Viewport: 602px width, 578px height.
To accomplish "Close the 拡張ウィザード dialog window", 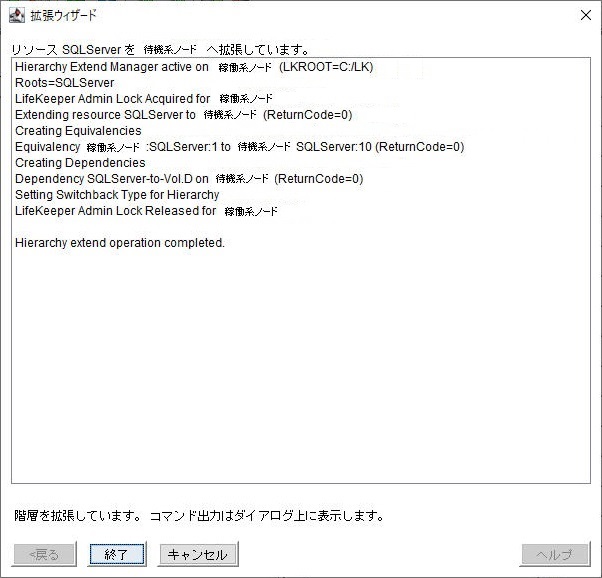I will (585, 15).
